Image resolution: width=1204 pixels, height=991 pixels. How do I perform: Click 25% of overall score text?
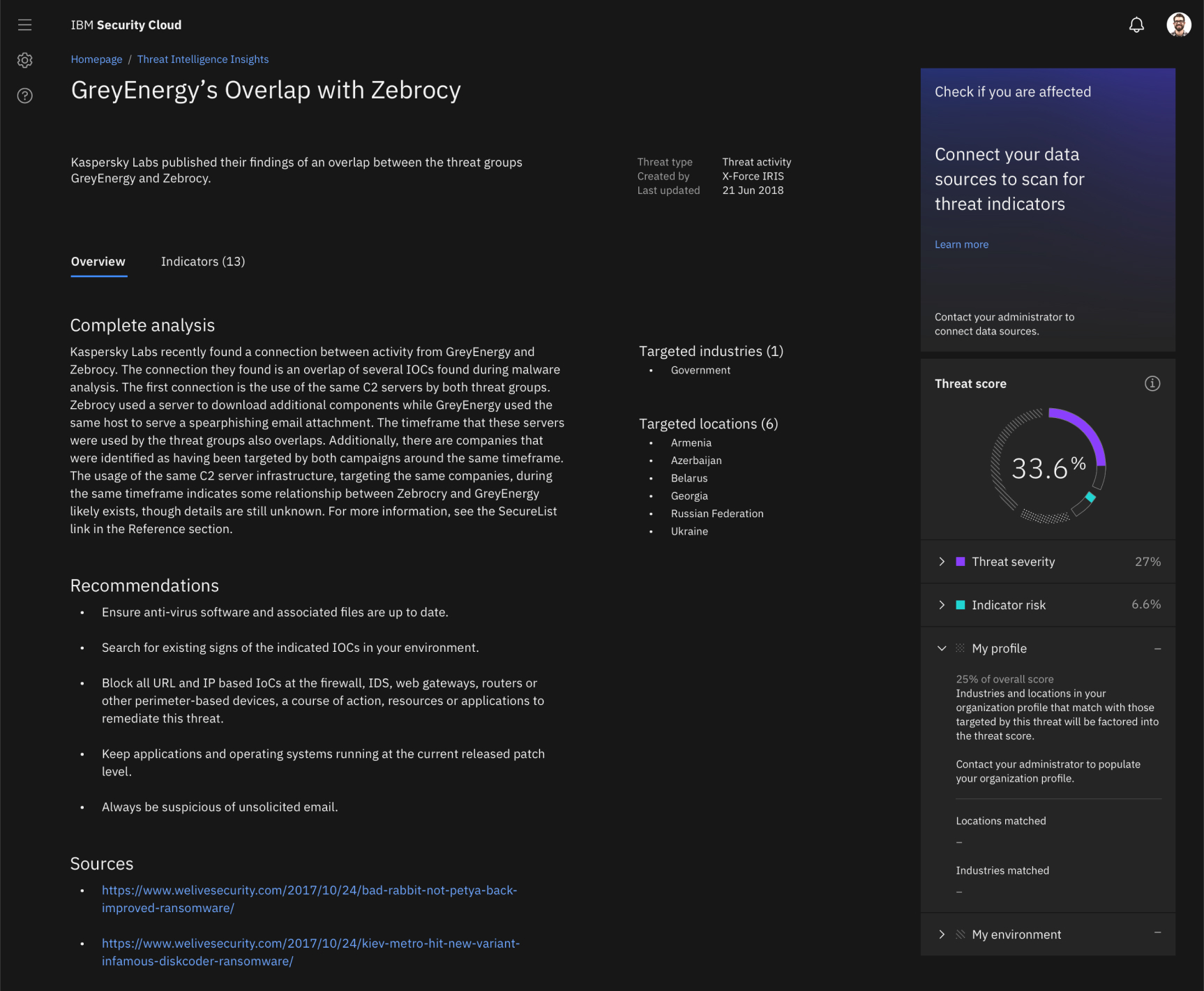1004,679
